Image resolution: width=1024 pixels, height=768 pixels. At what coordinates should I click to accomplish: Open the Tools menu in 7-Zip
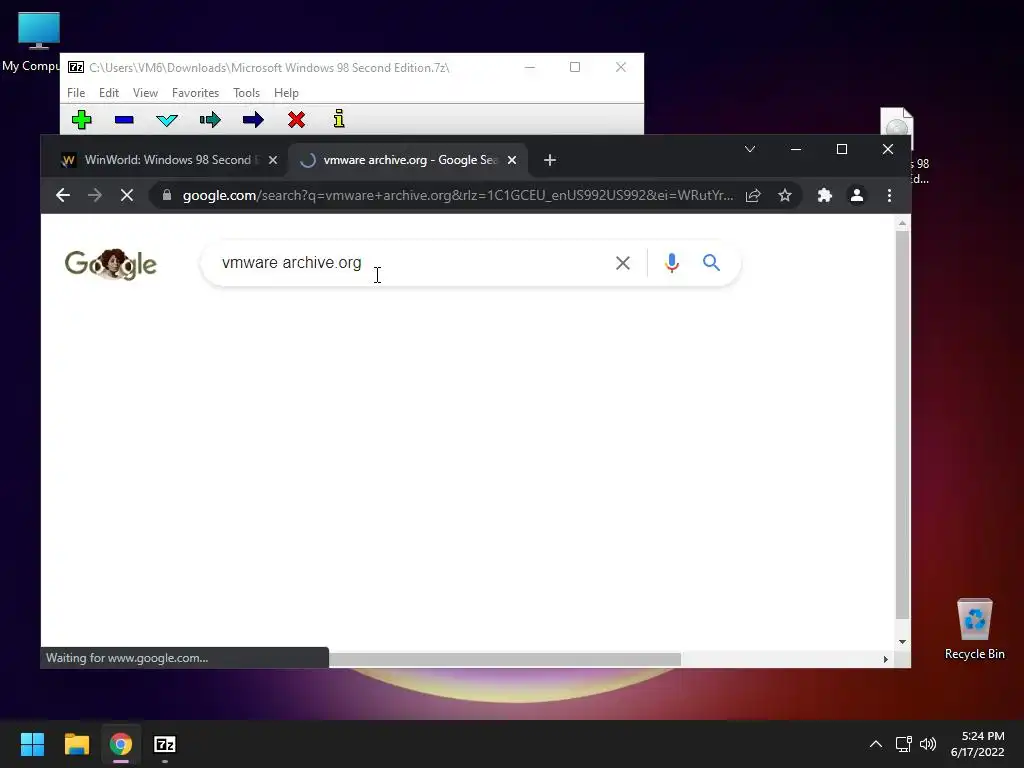pyautogui.click(x=246, y=93)
